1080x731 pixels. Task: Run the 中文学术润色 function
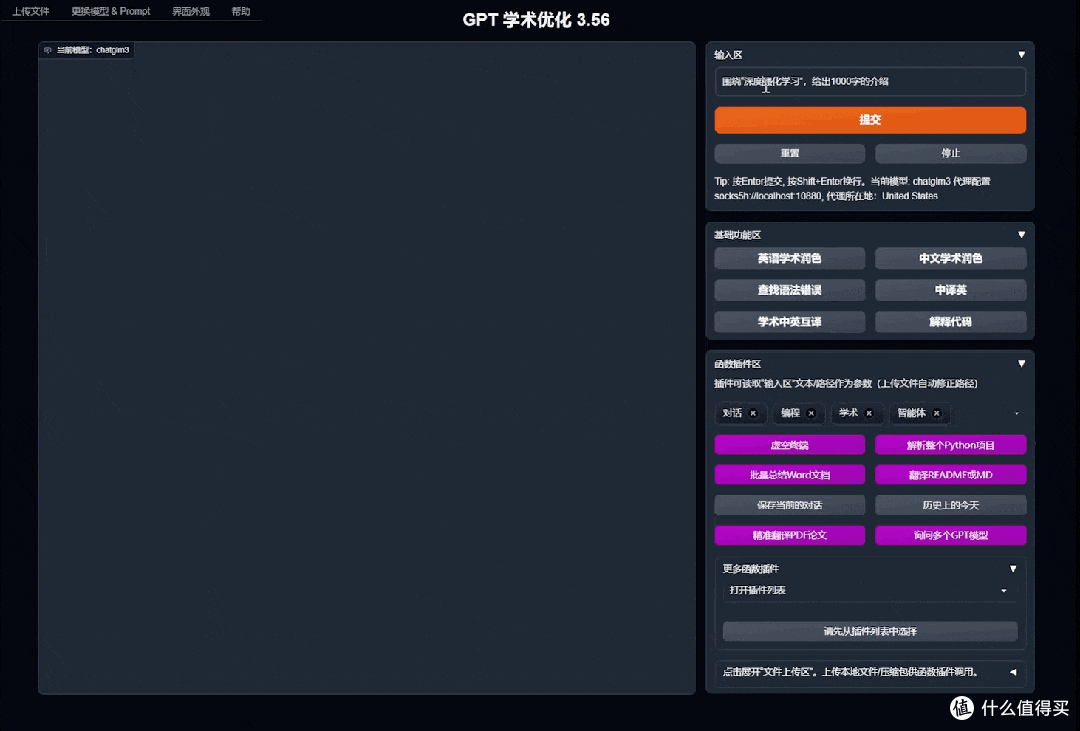tap(951, 258)
